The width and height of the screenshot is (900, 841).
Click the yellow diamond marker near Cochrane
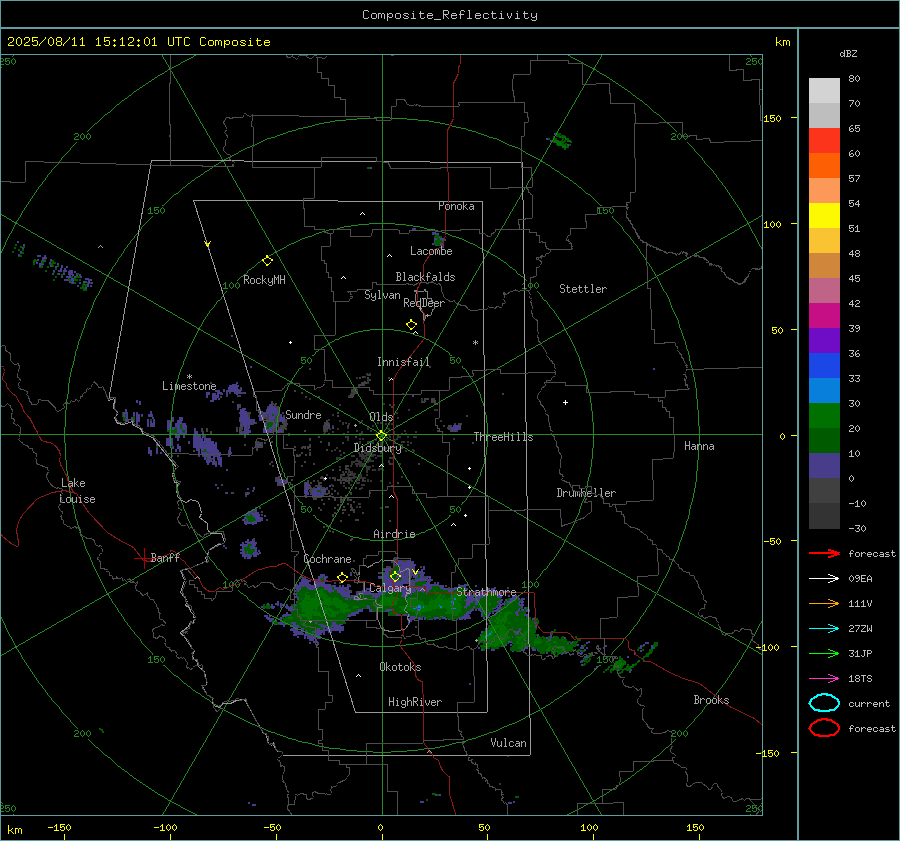(343, 577)
